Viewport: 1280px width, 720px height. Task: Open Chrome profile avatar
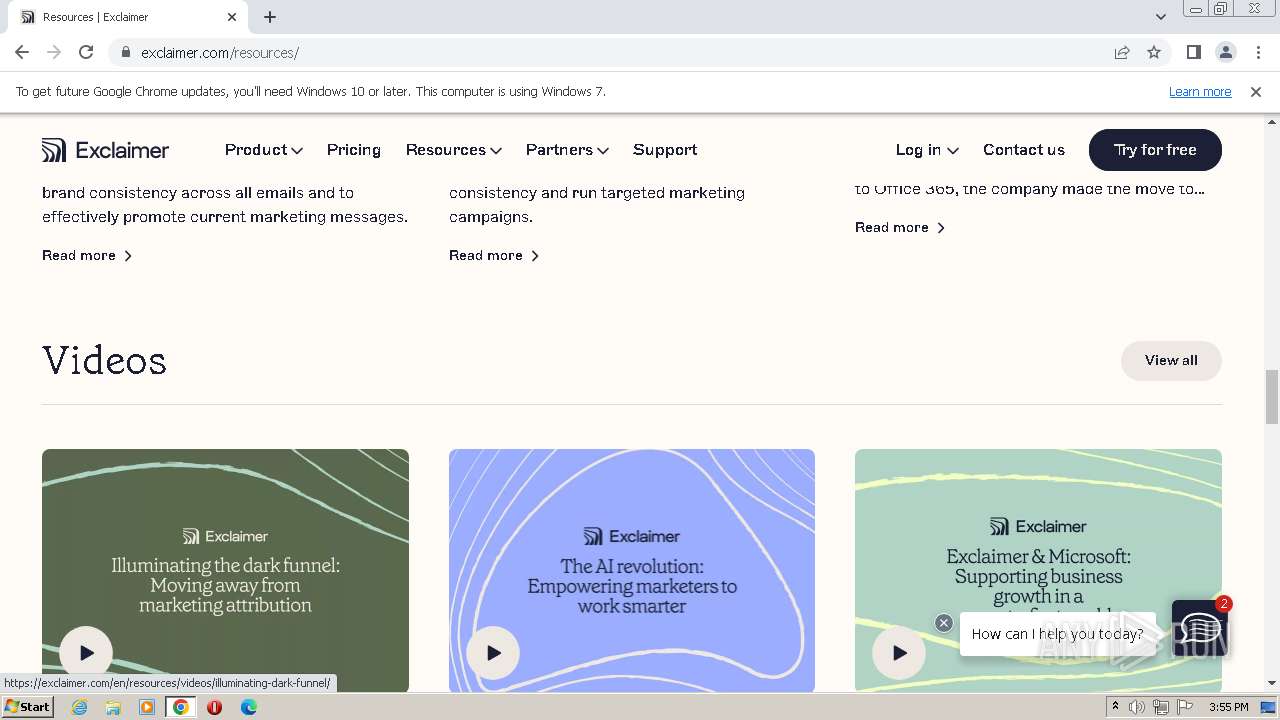1226,52
